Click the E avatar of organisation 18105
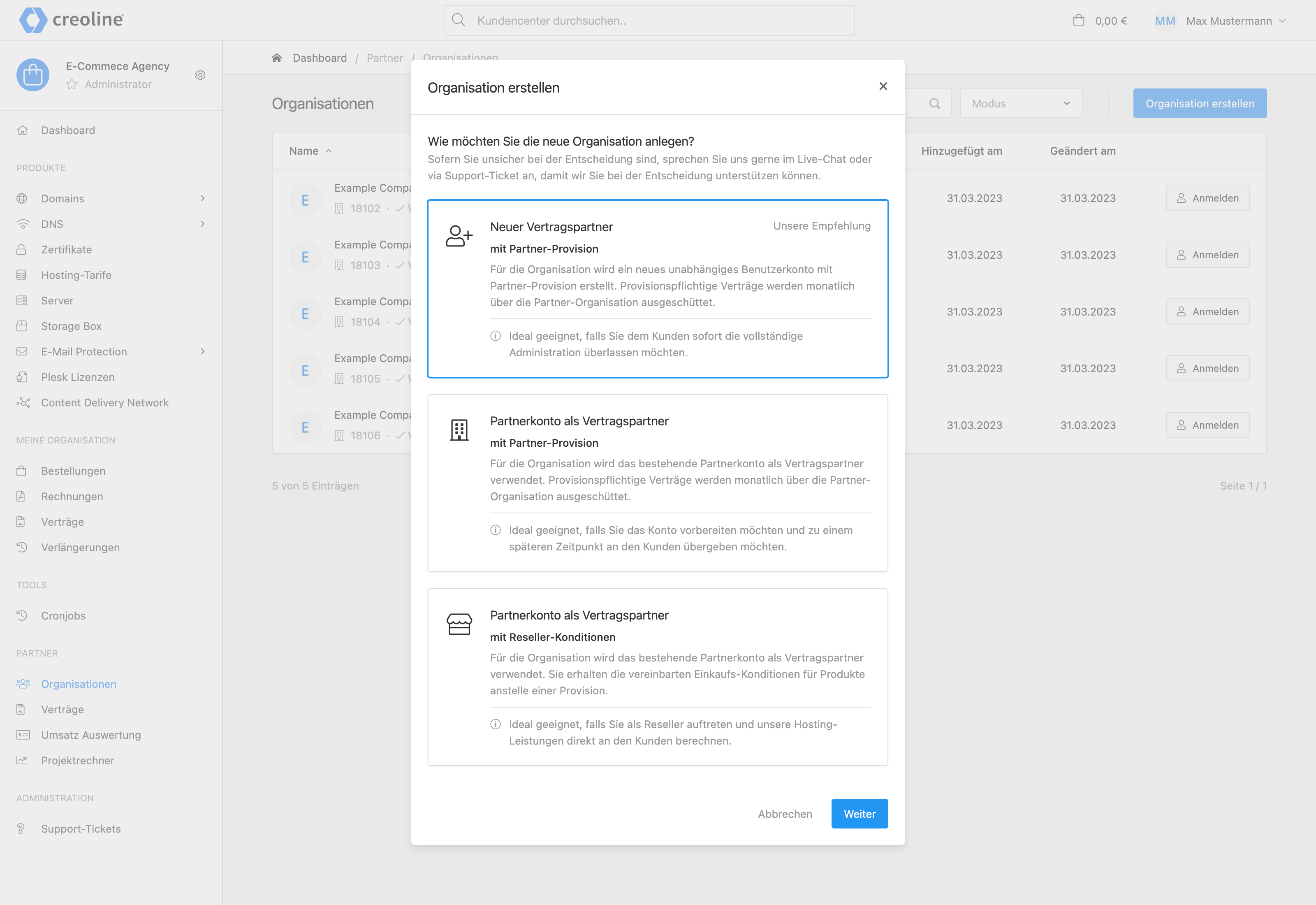The height and width of the screenshot is (905, 1316). pos(306,370)
